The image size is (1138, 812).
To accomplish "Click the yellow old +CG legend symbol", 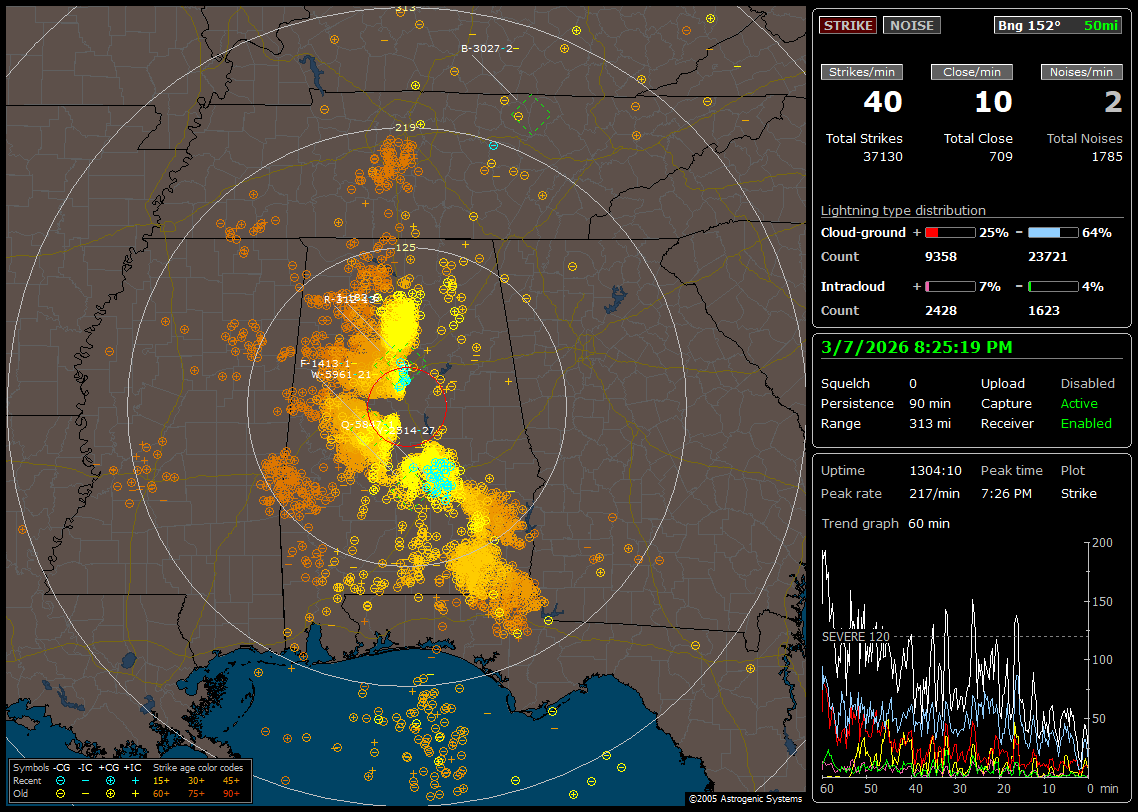I will click(x=110, y=793).
